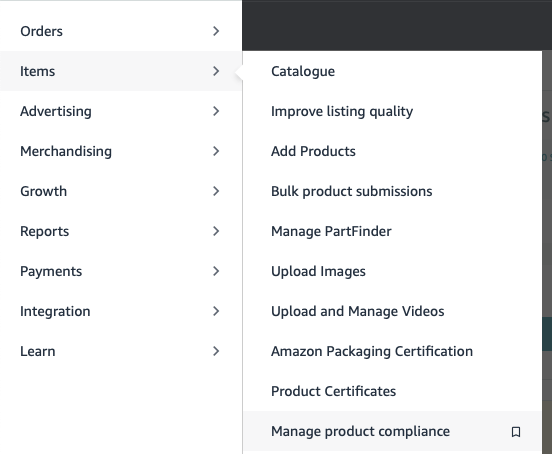Open Amazon Packaging Certification
Image resolution: width=552 pixels, height=454 pixels.
(392, 351)
